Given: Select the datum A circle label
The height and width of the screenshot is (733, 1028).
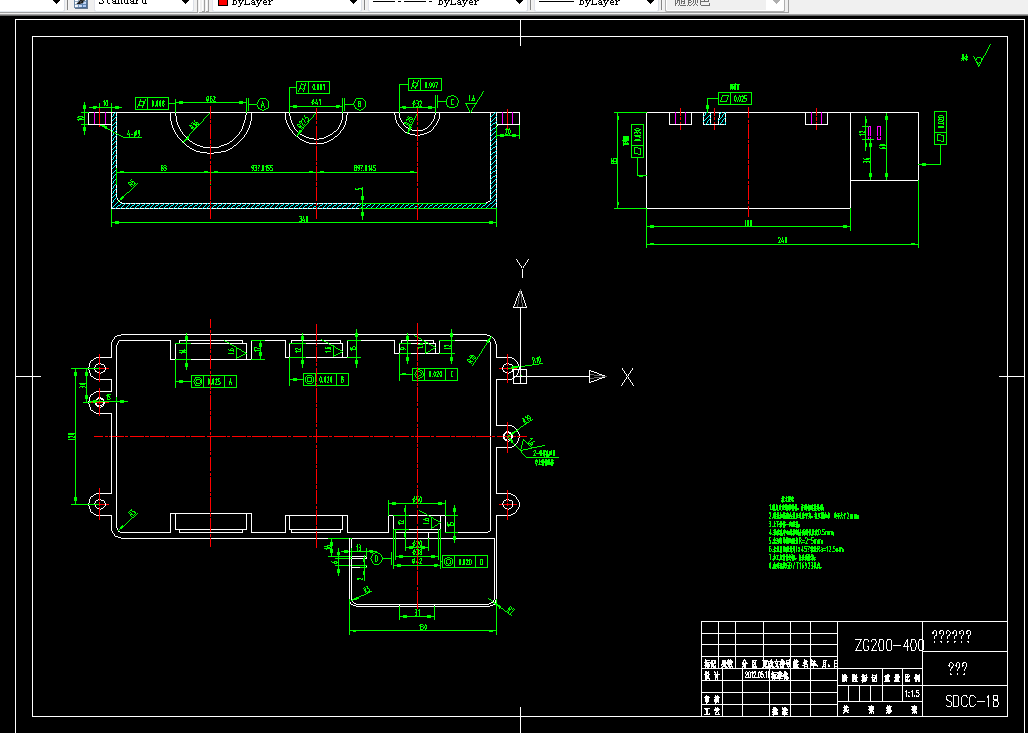Looking at the screenshot, I should (x=262, y=104).
